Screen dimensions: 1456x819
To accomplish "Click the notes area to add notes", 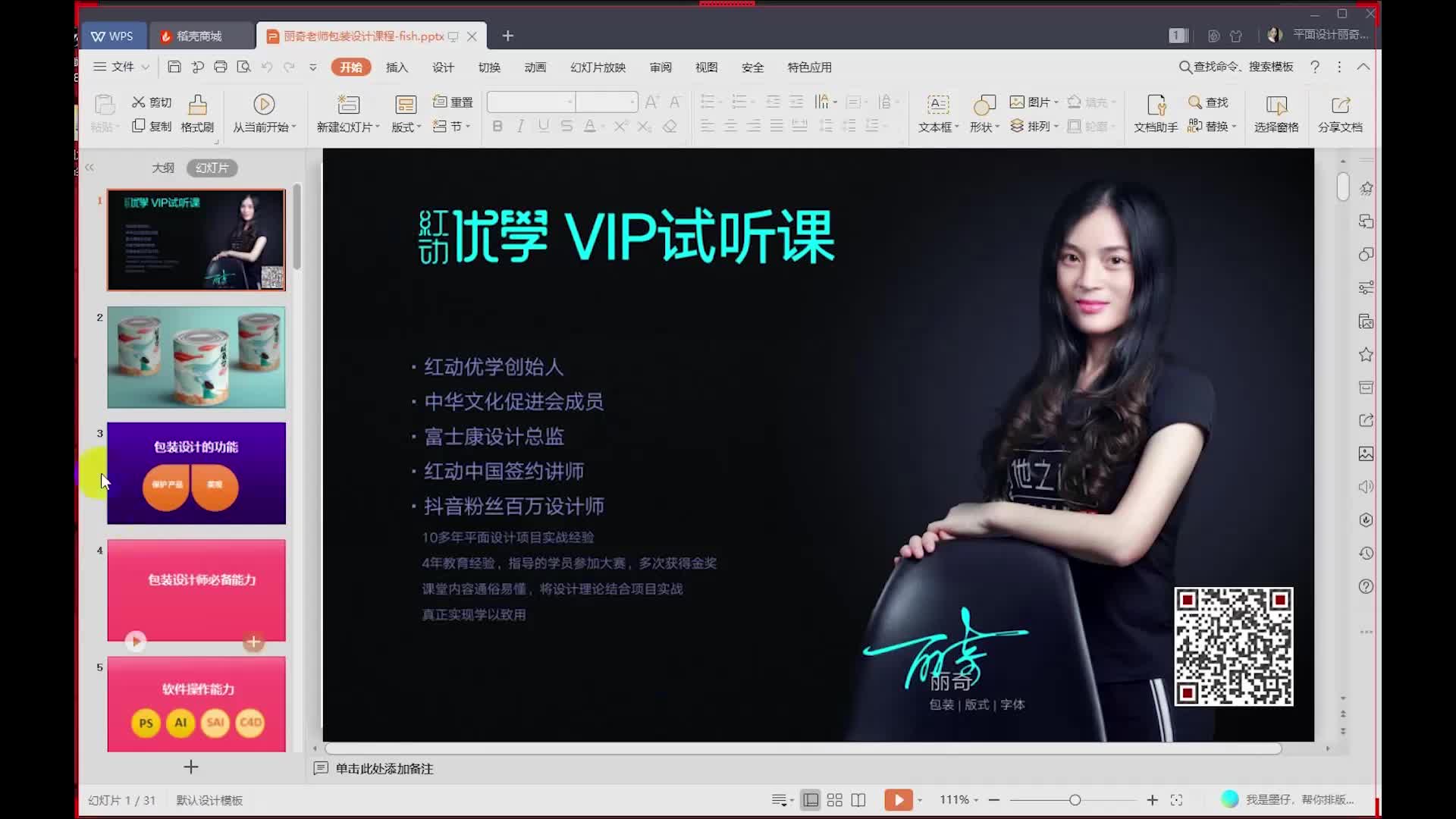I will click(x=384, y=768).
